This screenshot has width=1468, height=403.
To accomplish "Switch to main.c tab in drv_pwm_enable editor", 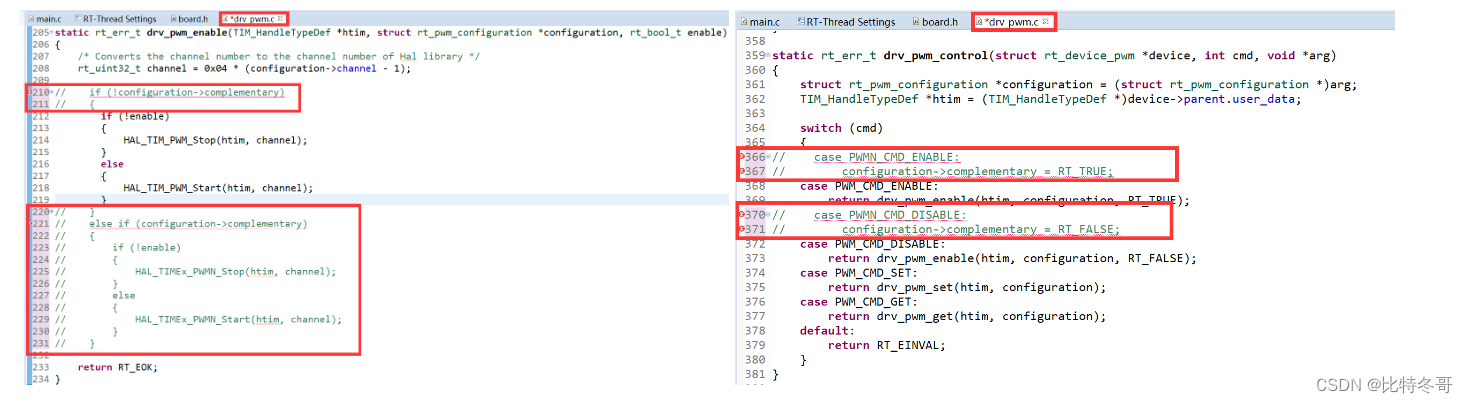I will coord(43,19).
